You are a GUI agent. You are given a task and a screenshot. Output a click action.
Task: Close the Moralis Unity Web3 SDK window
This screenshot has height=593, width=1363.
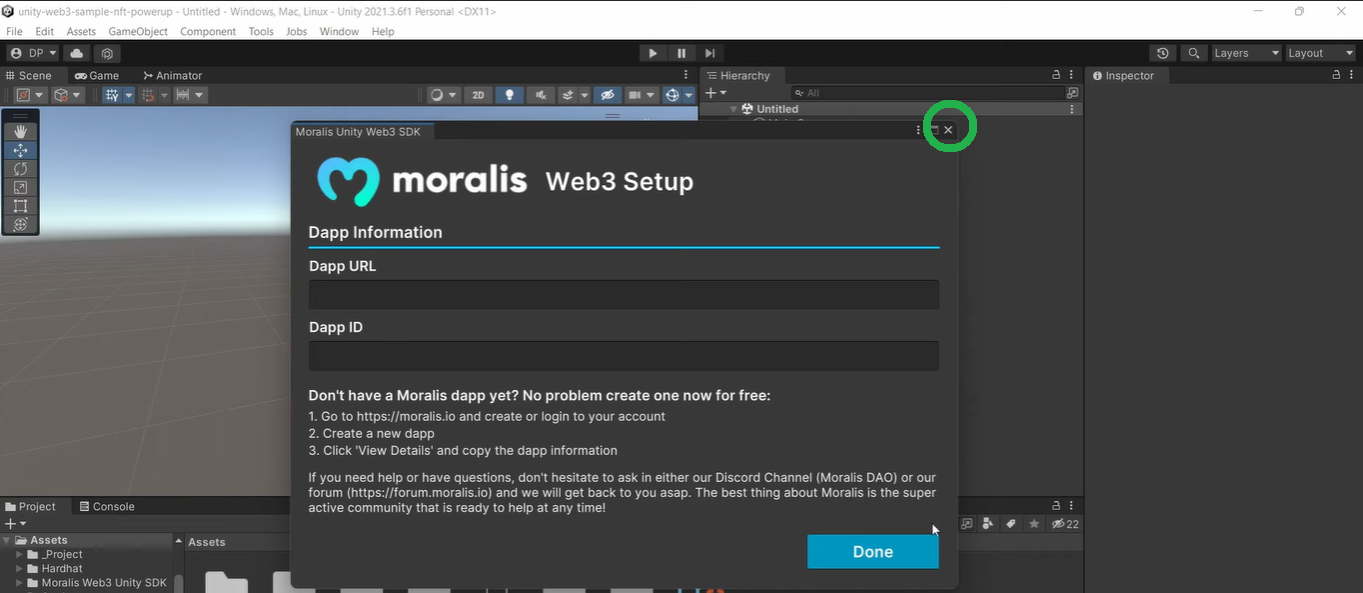click(x=948, y=130)
